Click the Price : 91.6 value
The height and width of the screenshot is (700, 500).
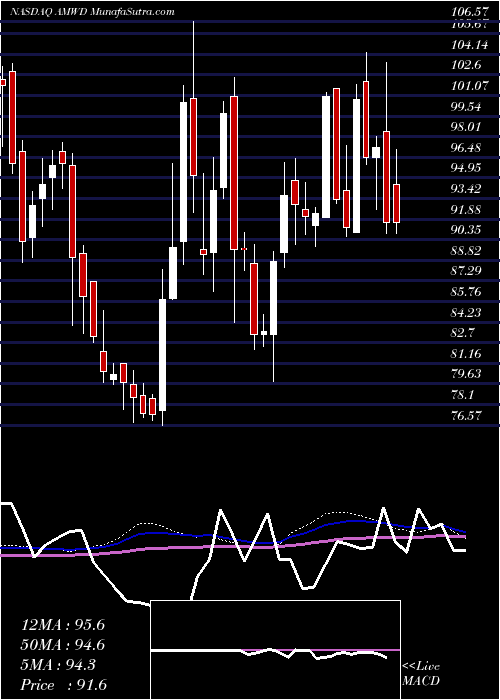coord(63,685)
